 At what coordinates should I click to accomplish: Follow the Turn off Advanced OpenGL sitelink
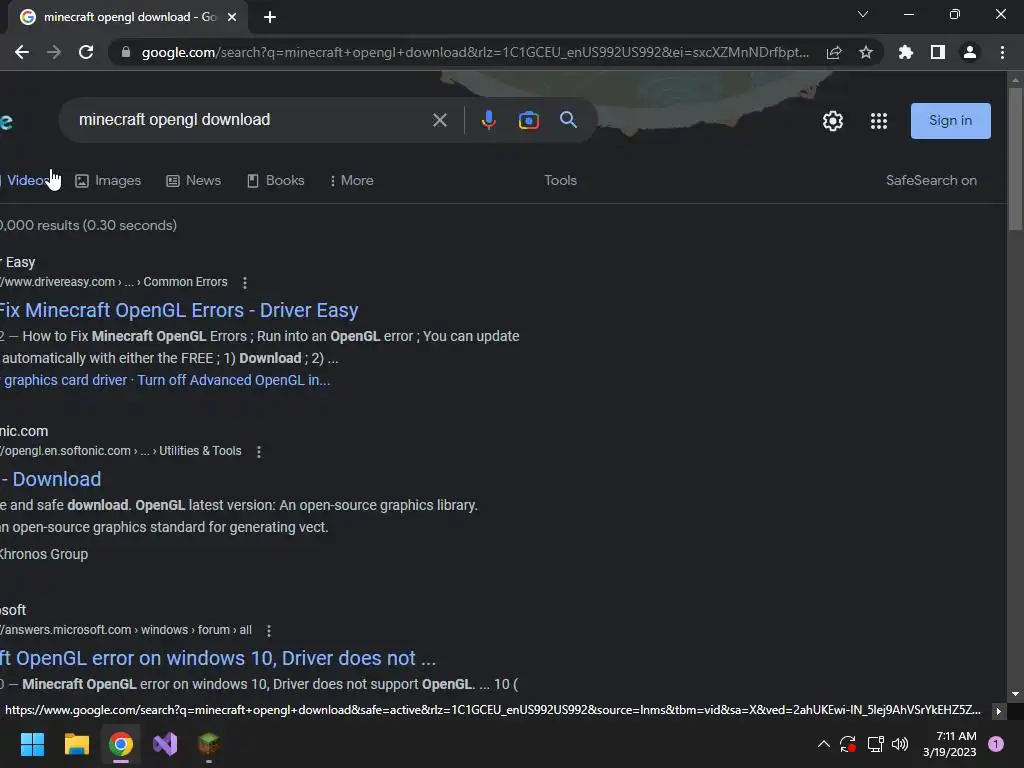tap(234, 380)
